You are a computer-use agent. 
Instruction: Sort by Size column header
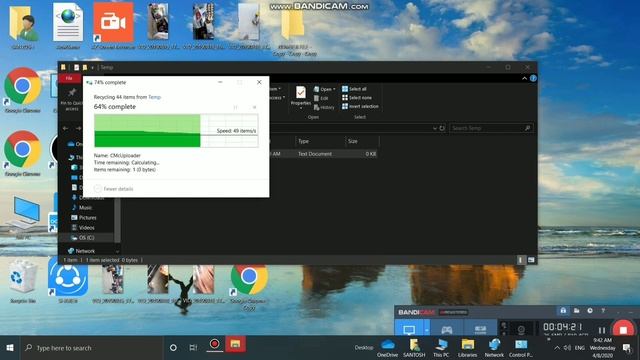click(362, 141)
